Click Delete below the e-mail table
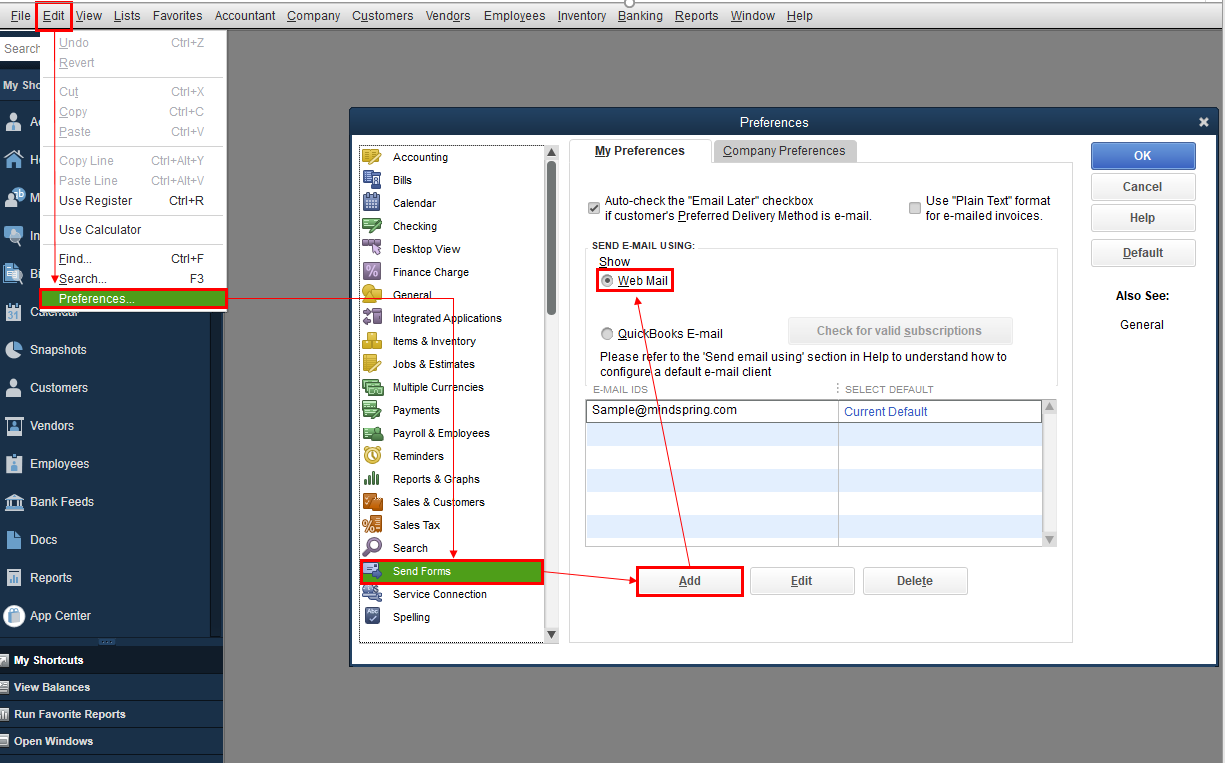Screen dimensions: 1225x763 (x=915, y=581)
